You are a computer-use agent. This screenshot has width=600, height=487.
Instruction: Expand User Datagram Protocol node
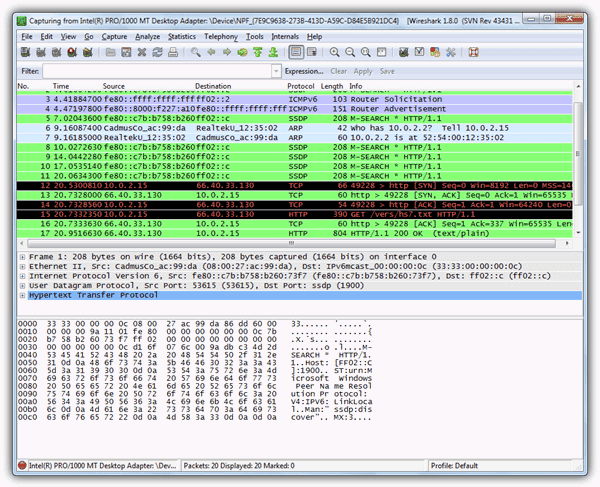(x=22, y=285)
